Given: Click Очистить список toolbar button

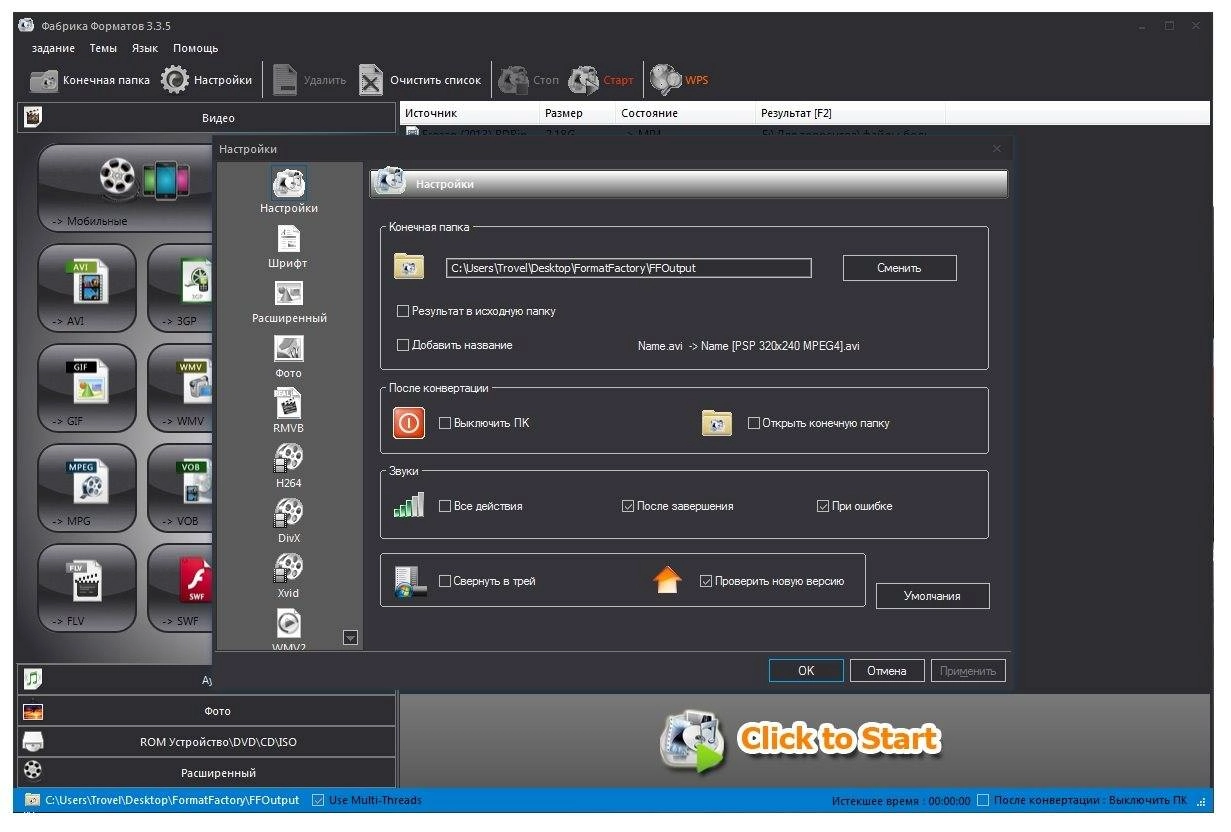Looking at the screenshot, I should pyautogui.click(x=420, y=80).
